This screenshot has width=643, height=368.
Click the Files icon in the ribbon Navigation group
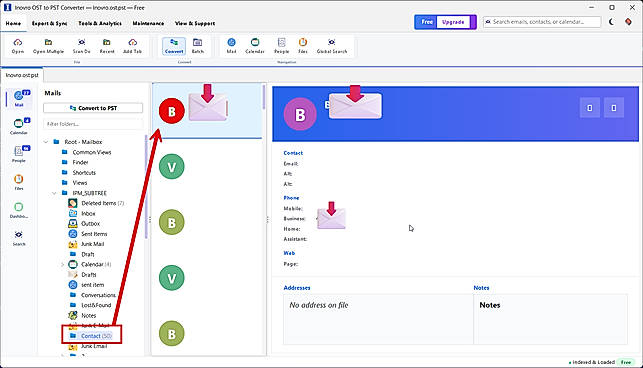click(303, 46)
